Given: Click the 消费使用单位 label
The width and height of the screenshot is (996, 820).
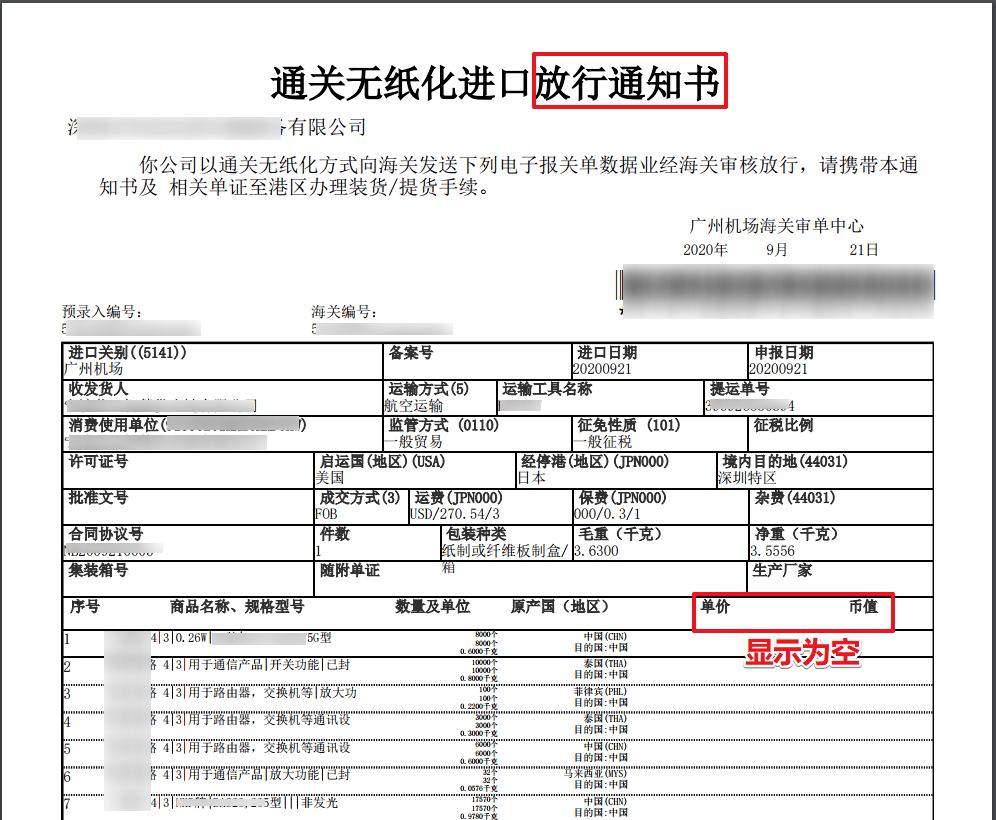Looking at the screenshot, I should tap(114, 425).
